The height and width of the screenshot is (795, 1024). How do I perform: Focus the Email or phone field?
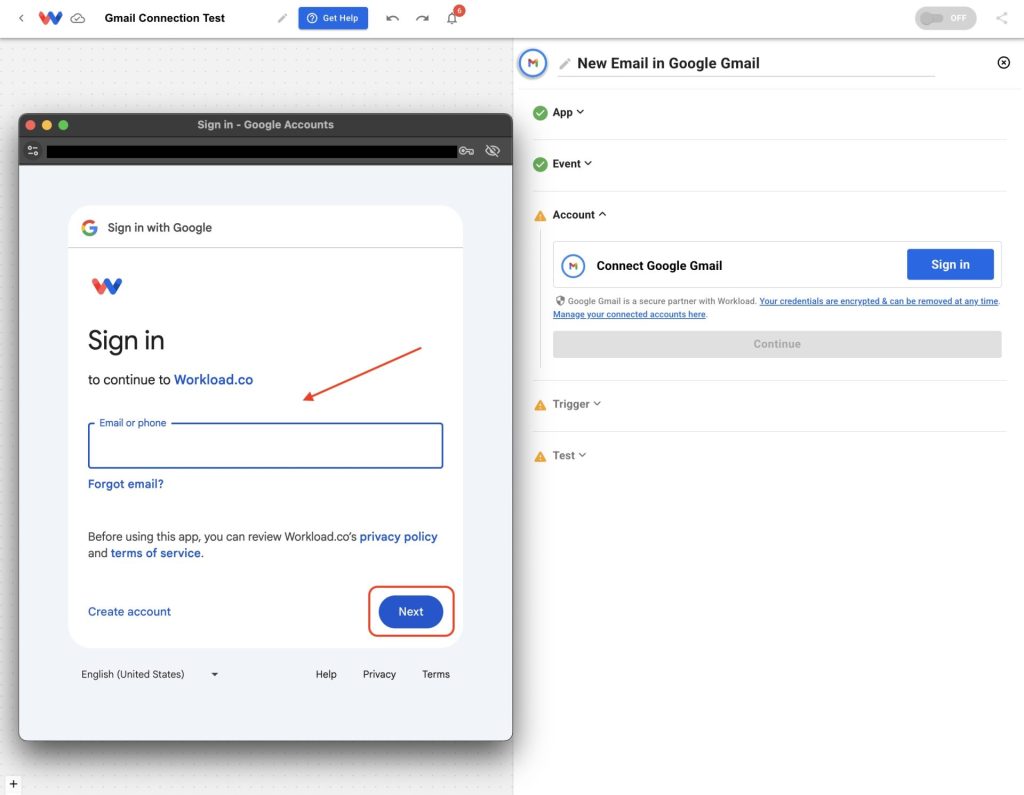pos(265,446)
